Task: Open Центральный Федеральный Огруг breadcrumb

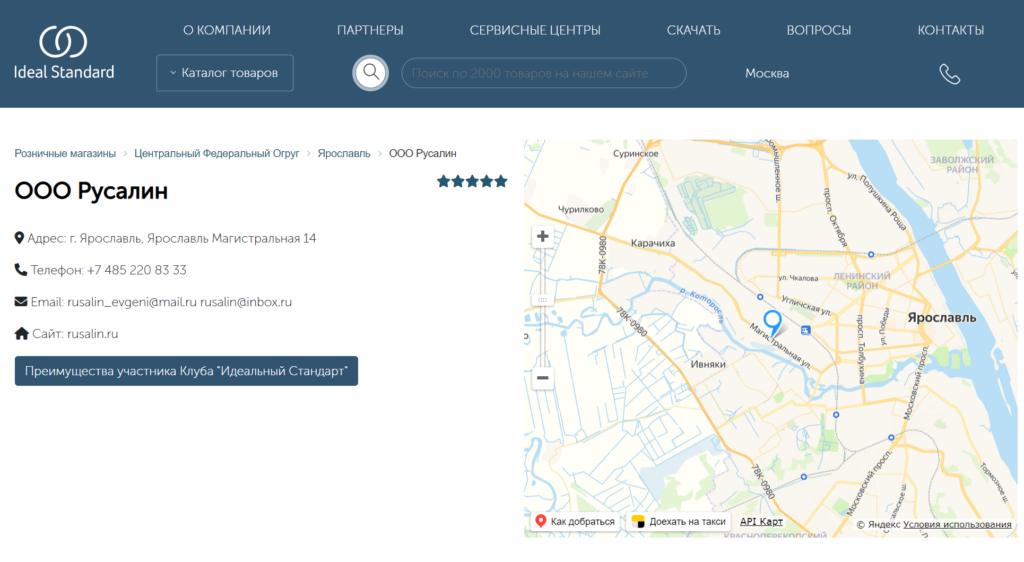Action: click(x=217, y=153)
